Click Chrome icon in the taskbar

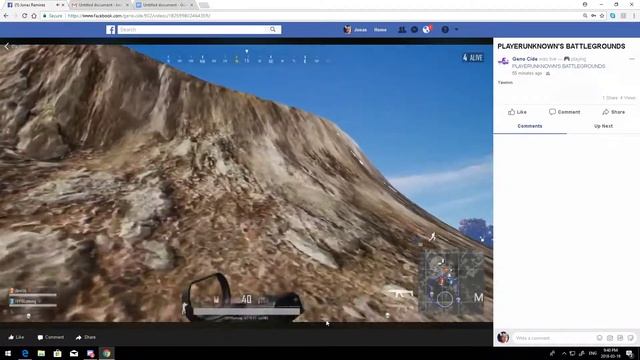107,353
